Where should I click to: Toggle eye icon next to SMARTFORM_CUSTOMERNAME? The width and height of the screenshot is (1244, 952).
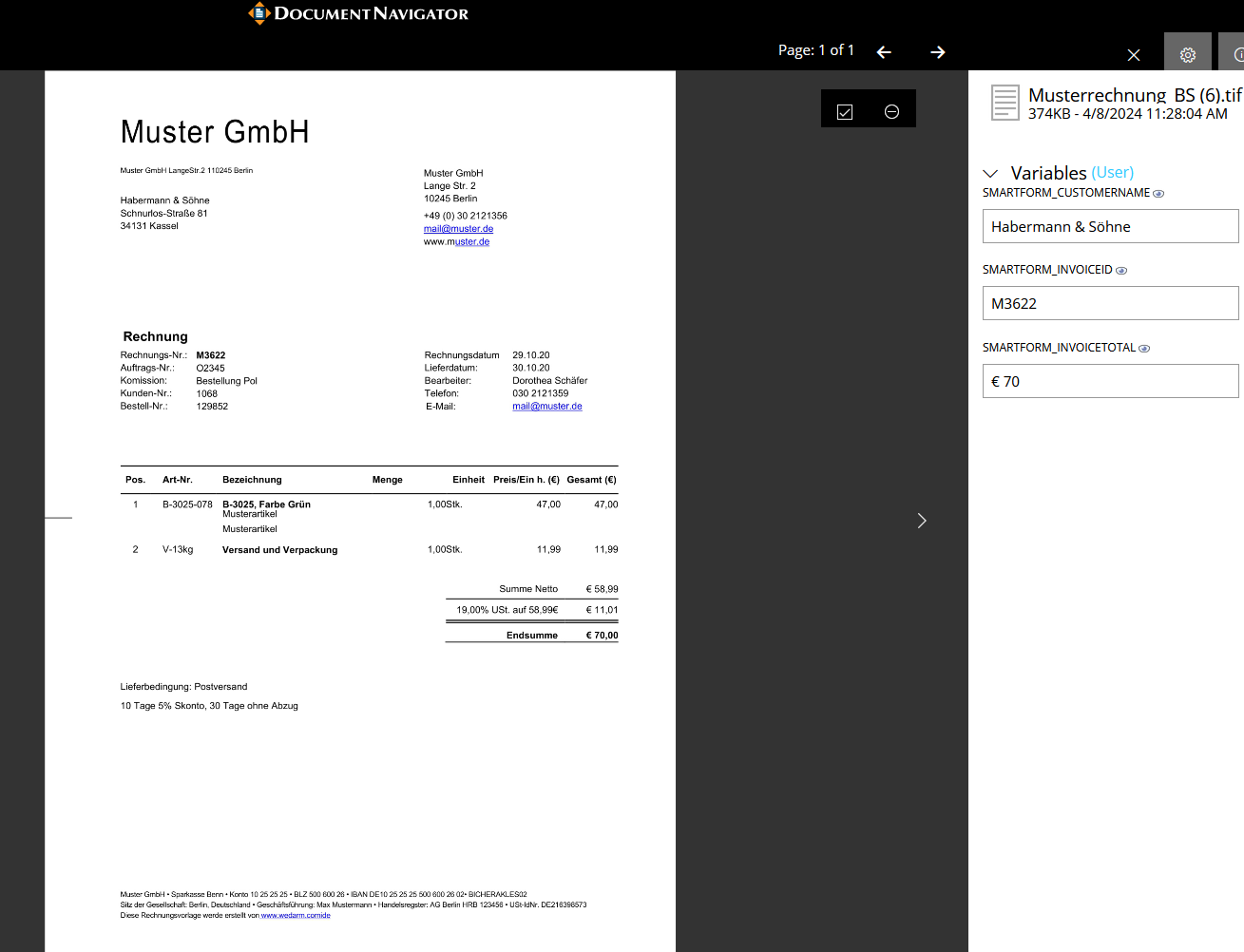(x=1158, y=194)
